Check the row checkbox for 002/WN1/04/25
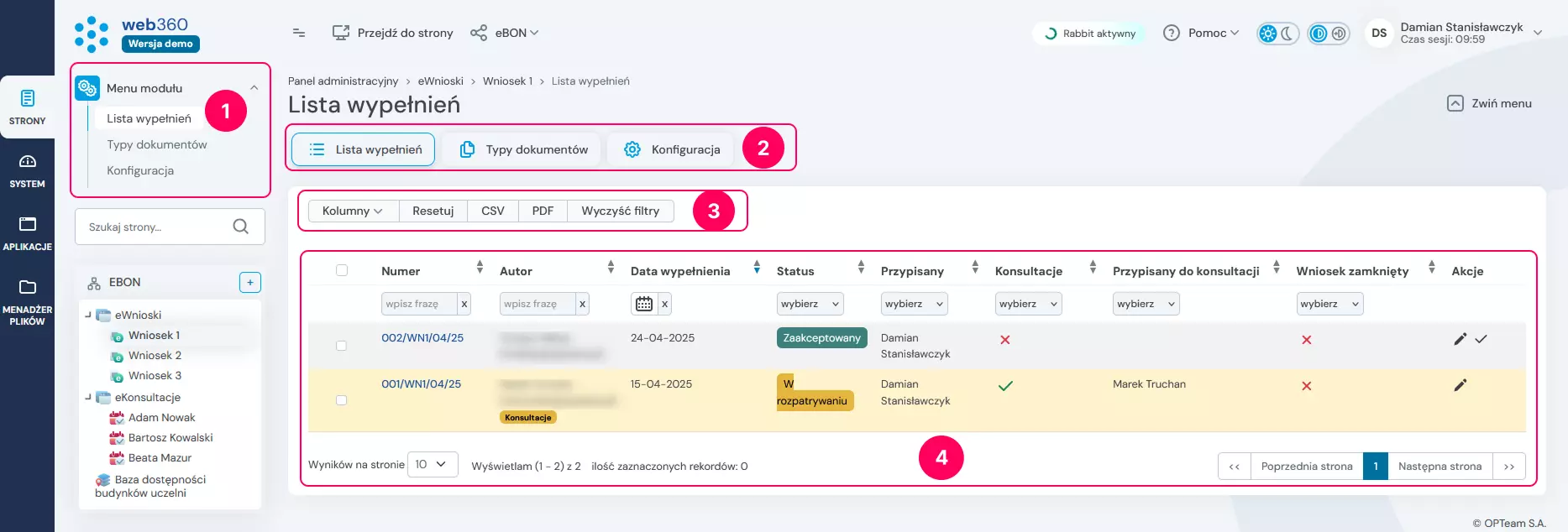The height and width of the screenshot is (532, 1568). [341, 346]
